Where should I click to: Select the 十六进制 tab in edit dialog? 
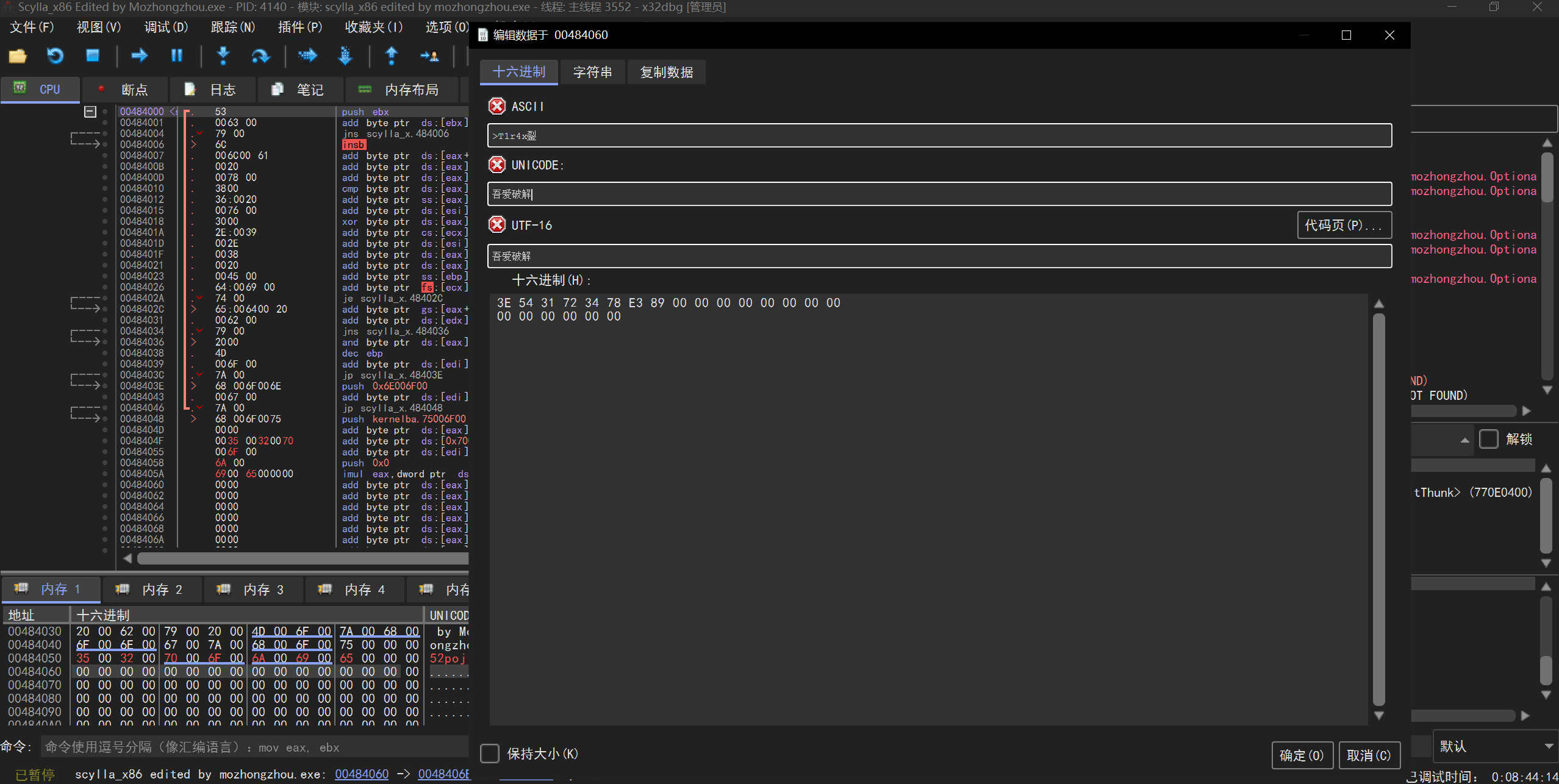click(x=519, y=72)
